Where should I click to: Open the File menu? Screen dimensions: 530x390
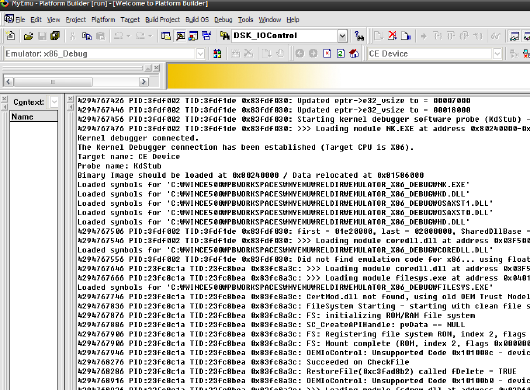pyautogui.click(x=20, y=20)
